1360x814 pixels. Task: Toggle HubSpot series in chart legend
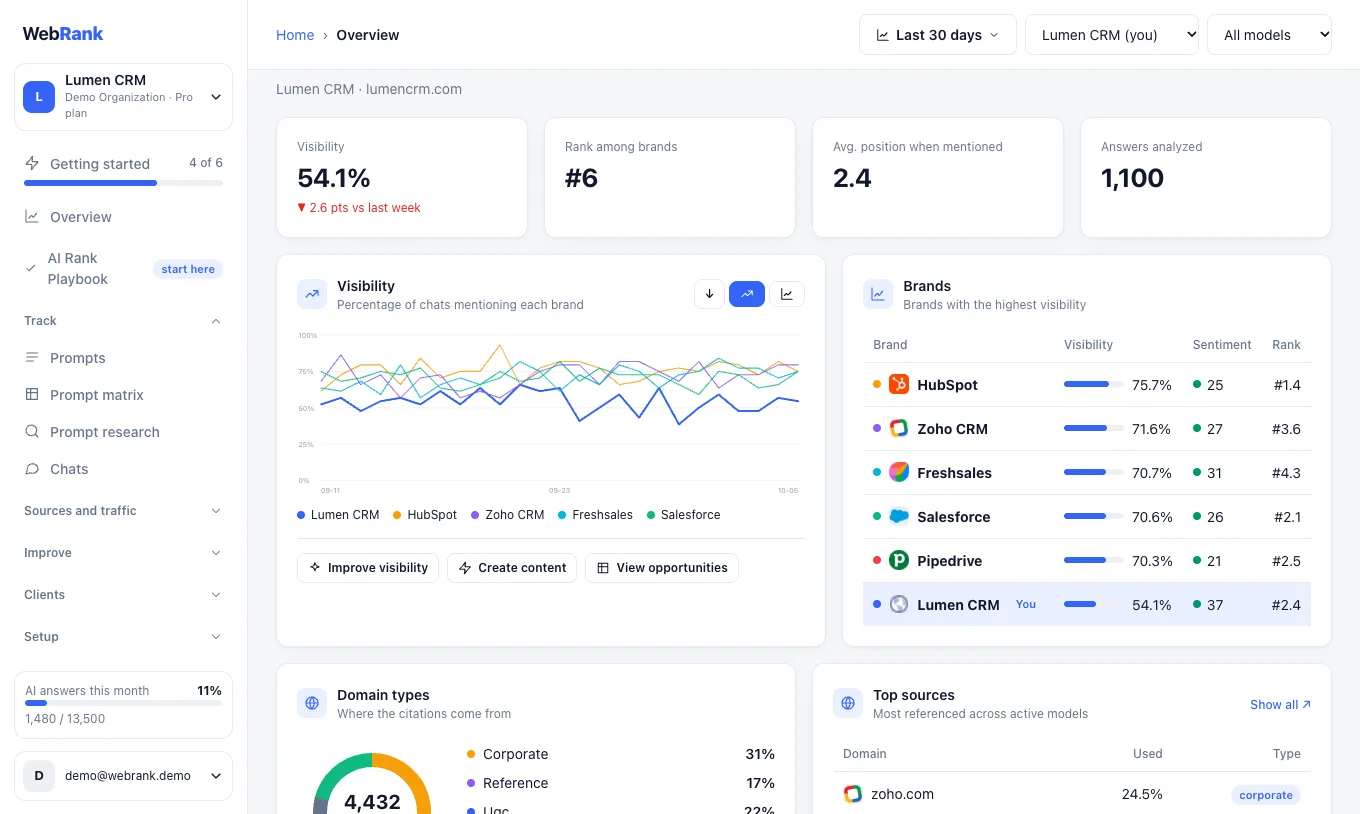[425, 515]
